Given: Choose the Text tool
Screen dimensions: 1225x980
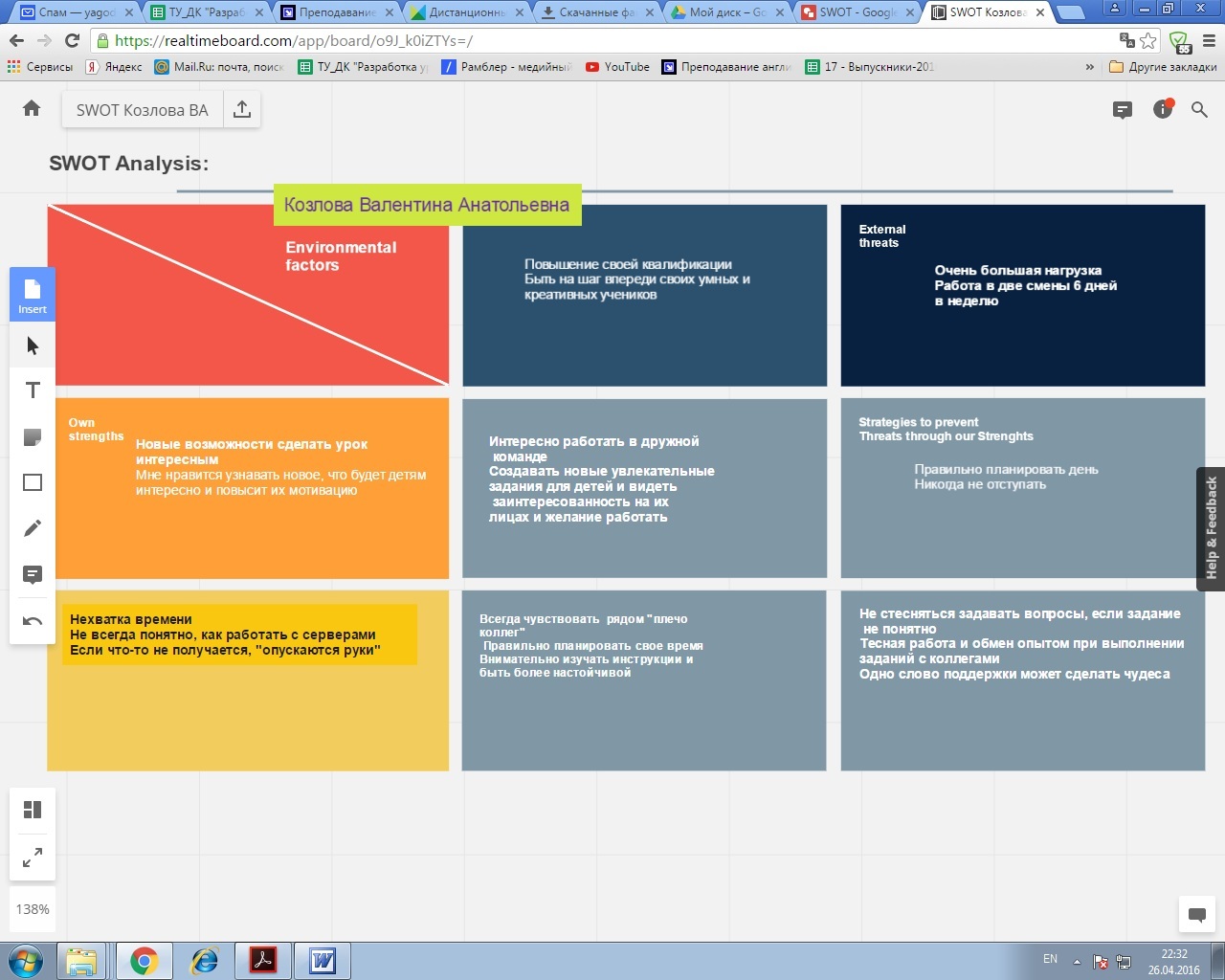Looking at the screenshot, I should click(x=33, y=390).
